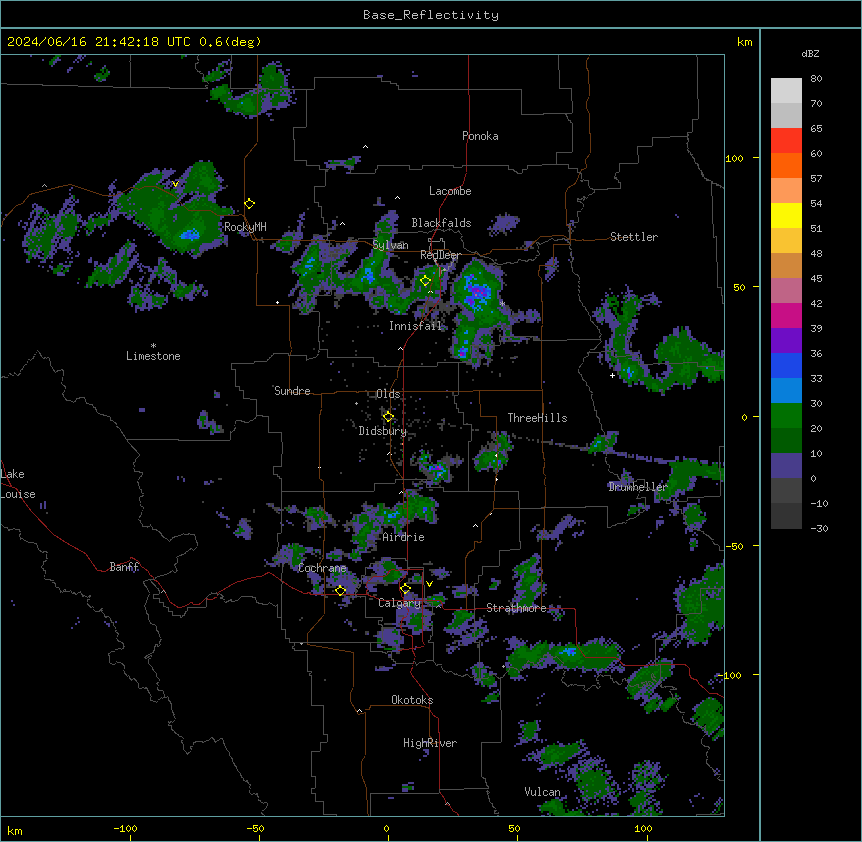Click the HighRiver label
Image resolution: width=862 pixels, height=842 pixels.
tap(430, 743)
